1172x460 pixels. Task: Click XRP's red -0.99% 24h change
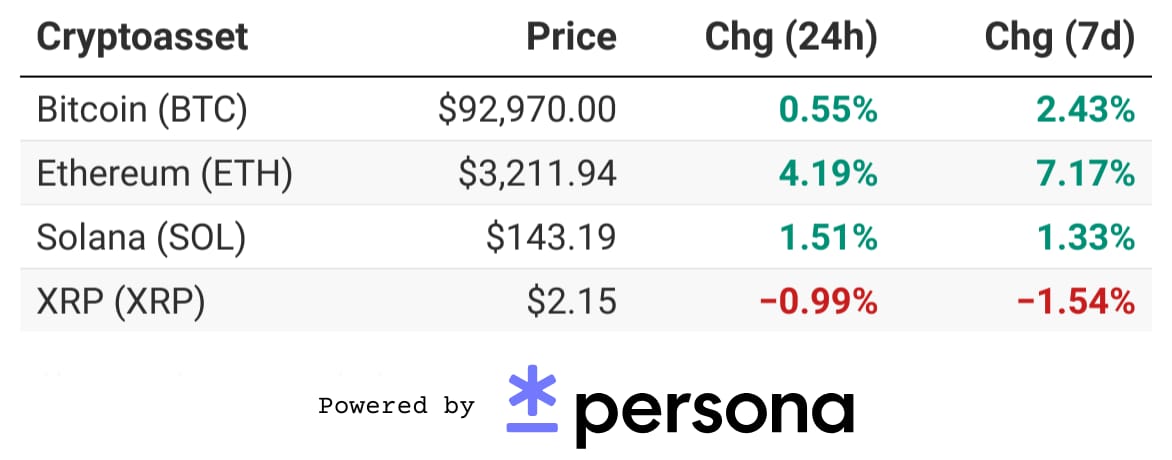pyautogui.click(x=818, y=302)
